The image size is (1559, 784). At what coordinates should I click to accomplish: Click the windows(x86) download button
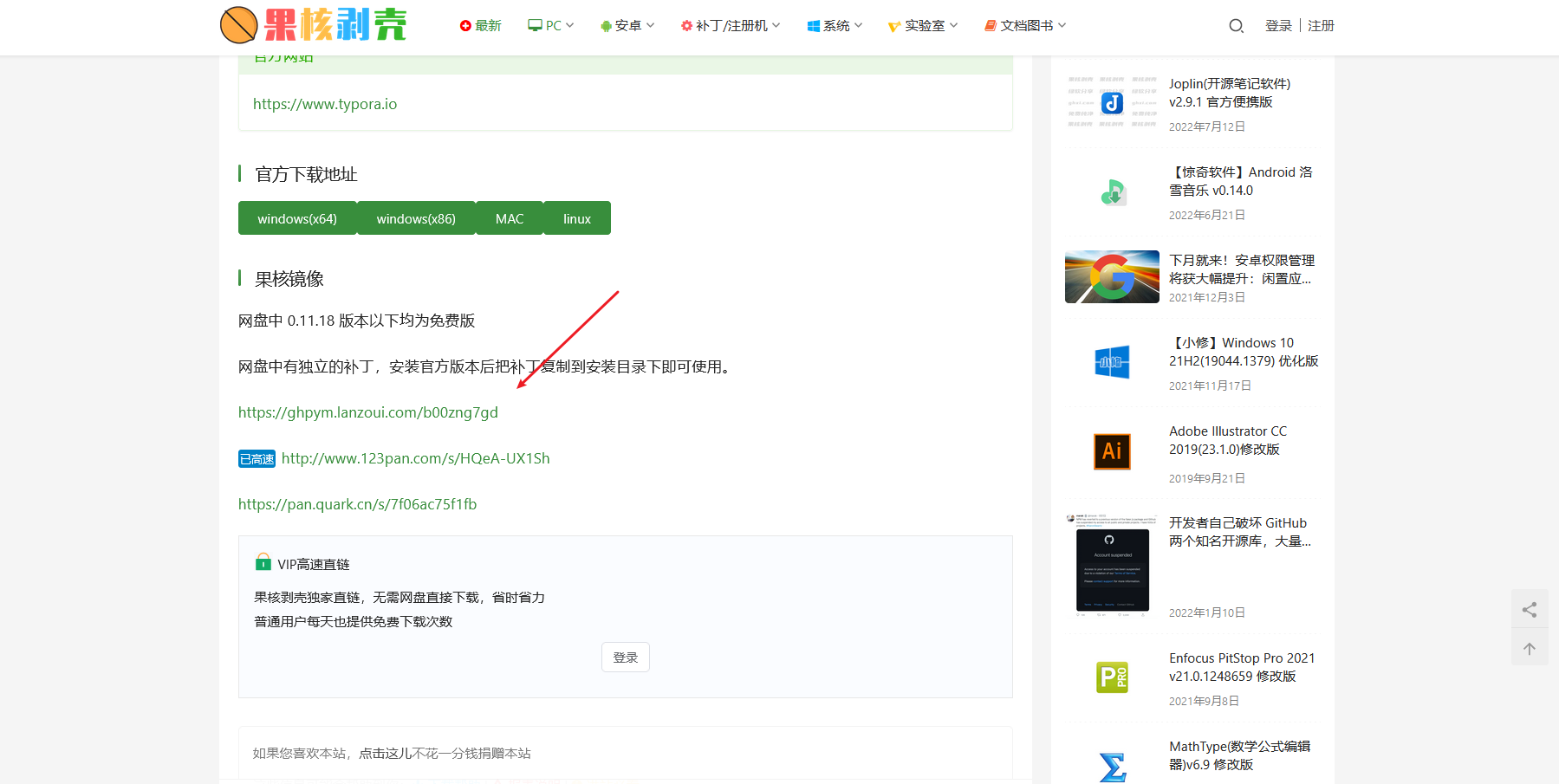tap(416, 218)
